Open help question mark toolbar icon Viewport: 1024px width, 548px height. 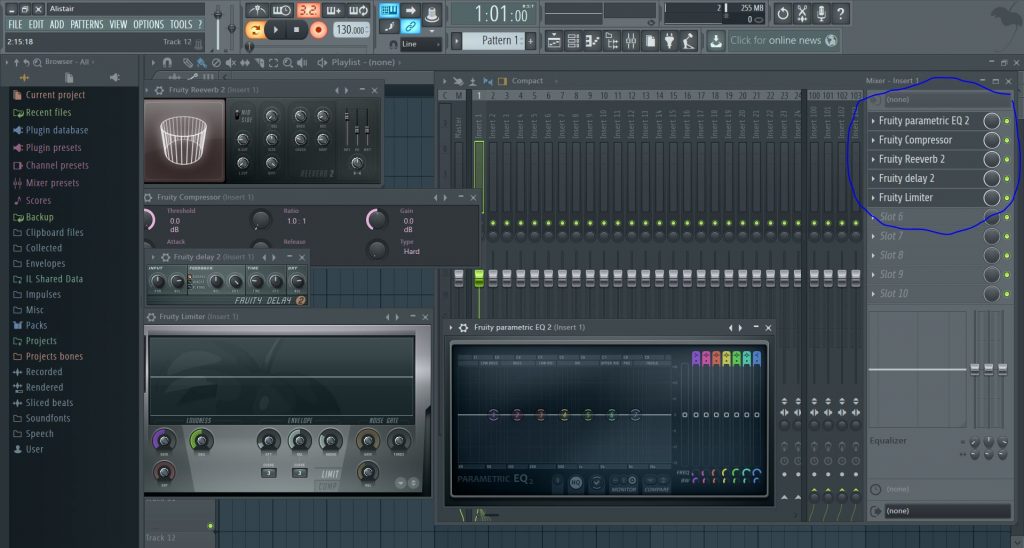(x=840, y=12)
